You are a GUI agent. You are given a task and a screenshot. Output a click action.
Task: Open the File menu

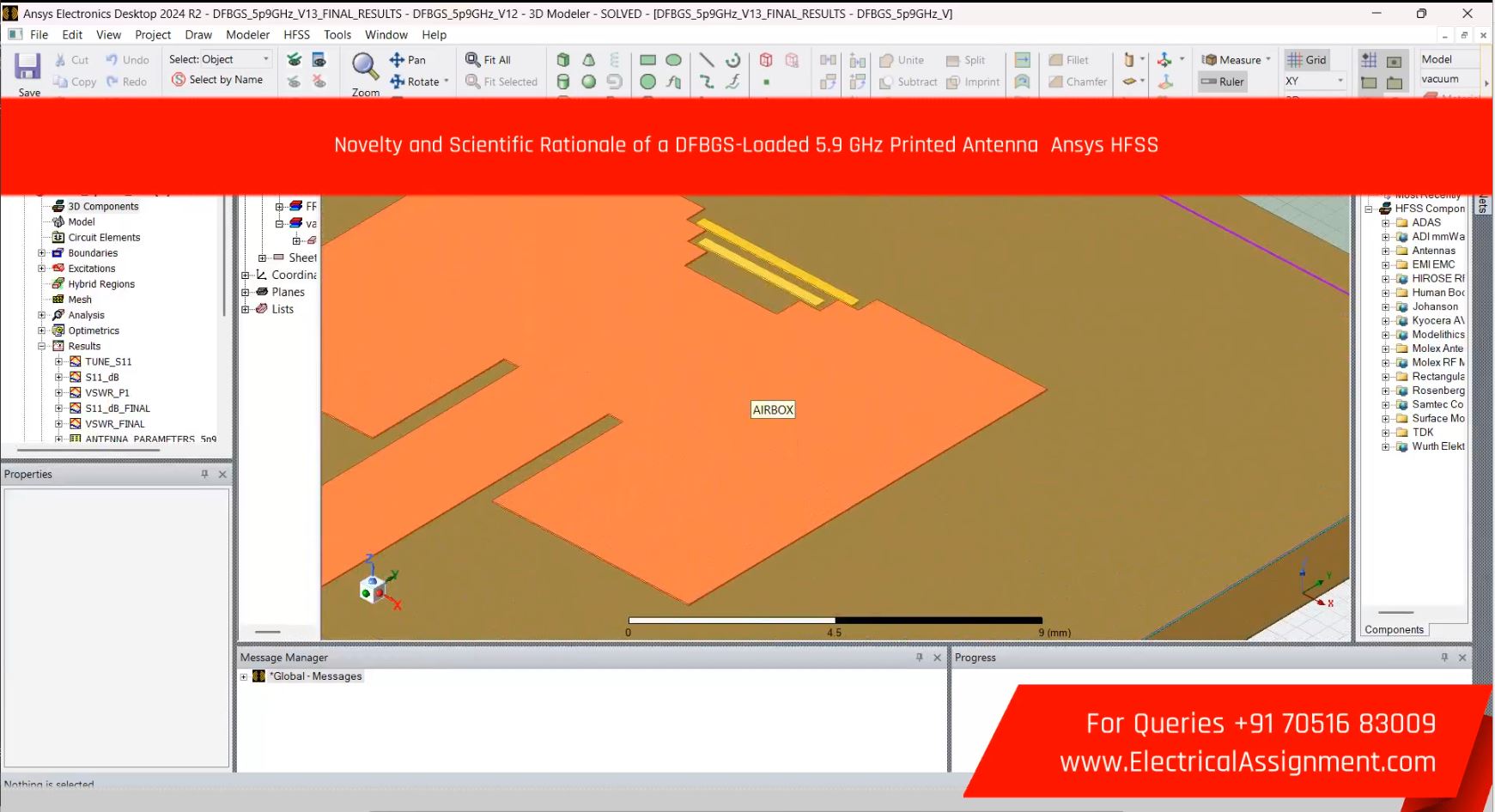pyautogui.click(x=39, y=34)
